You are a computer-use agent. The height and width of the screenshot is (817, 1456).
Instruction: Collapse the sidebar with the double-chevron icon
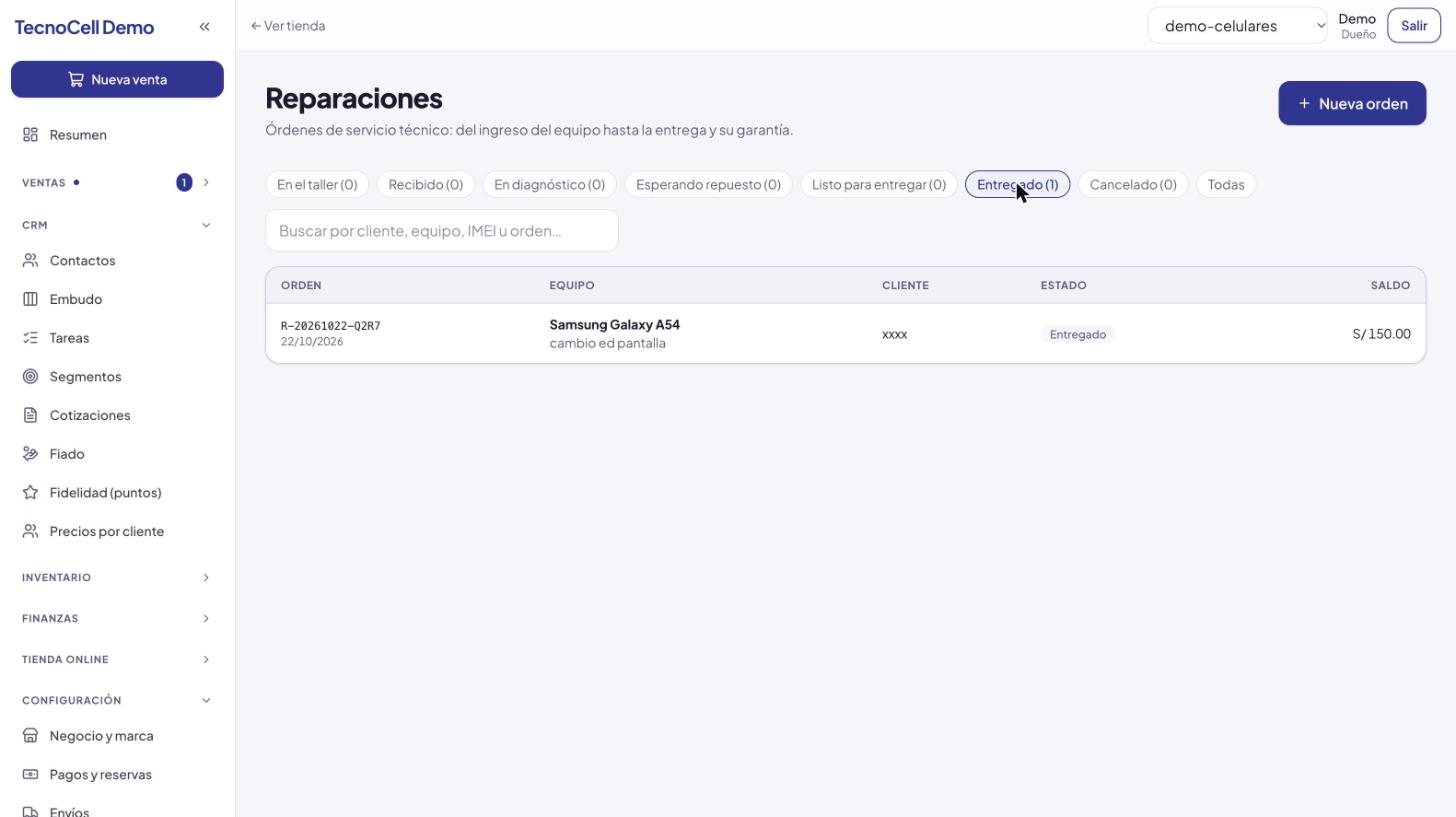(204, 27)
